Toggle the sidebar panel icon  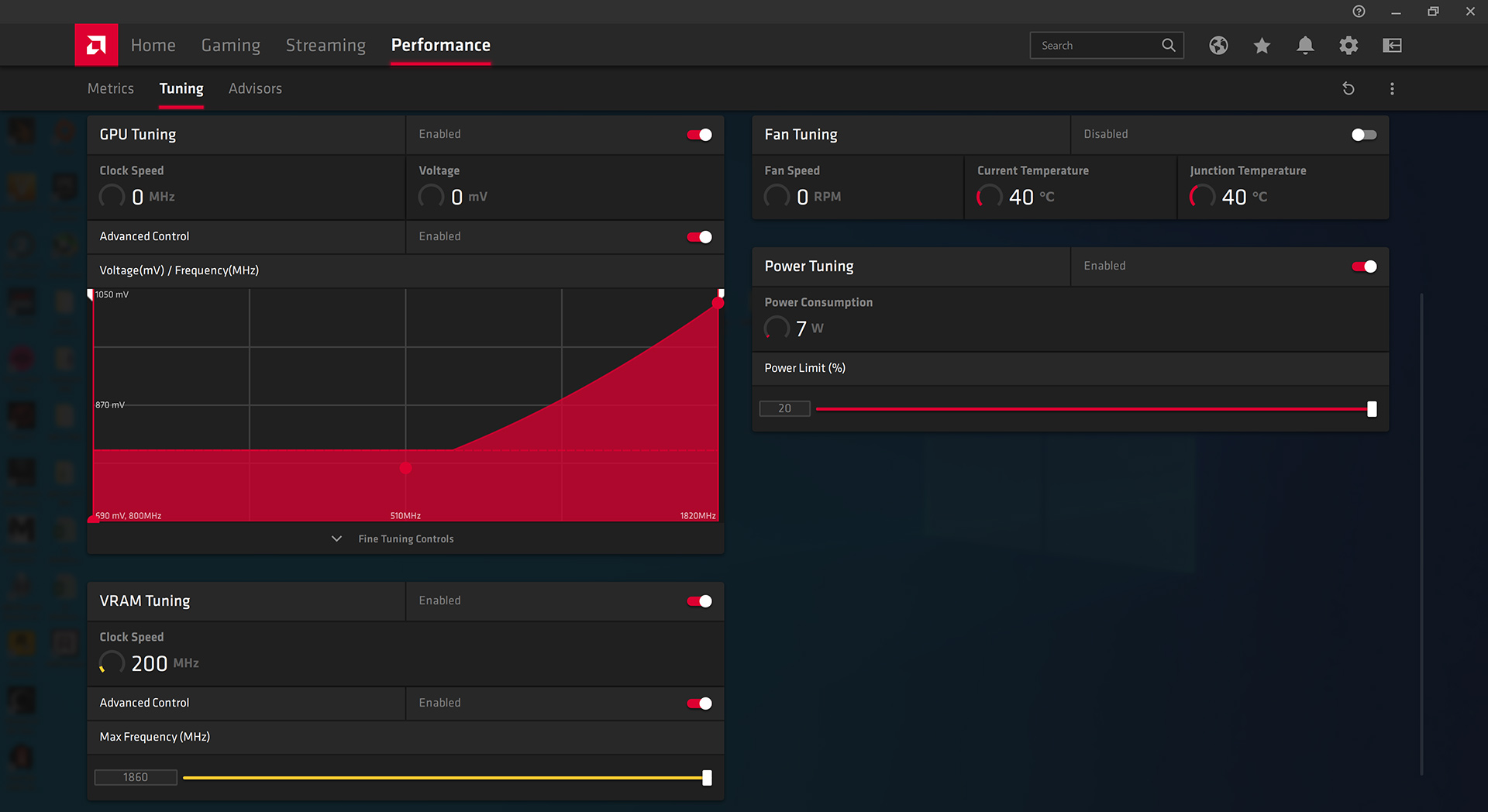[1392, 46]
